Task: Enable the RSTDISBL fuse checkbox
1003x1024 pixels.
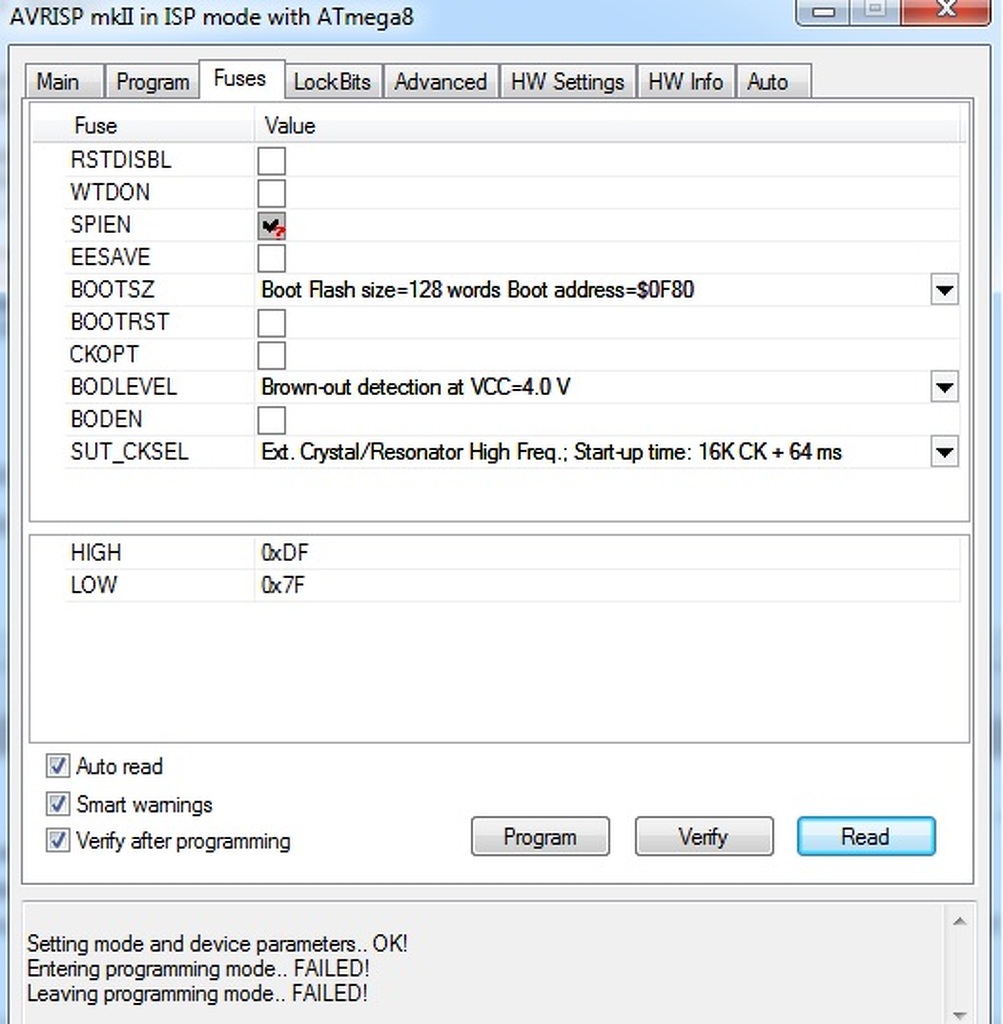Action: pos(272,161)
